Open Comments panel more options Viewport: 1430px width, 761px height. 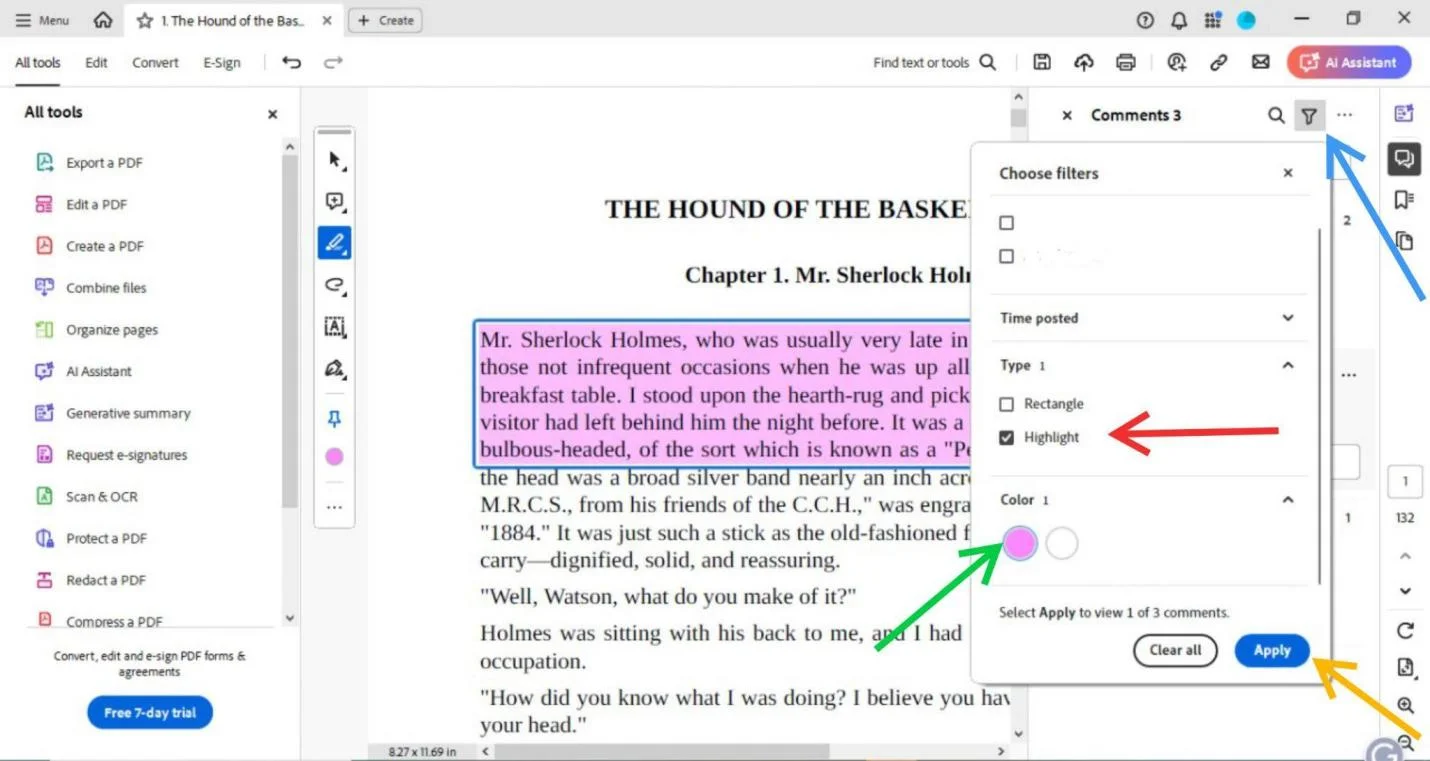[x=1344, y=115]
